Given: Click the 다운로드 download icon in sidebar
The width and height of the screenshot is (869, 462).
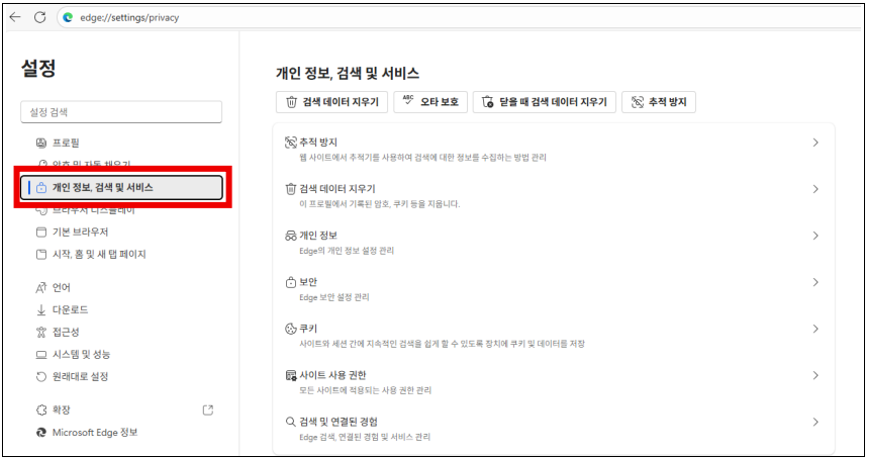Looking at the screenshot, I should point(41,310).
